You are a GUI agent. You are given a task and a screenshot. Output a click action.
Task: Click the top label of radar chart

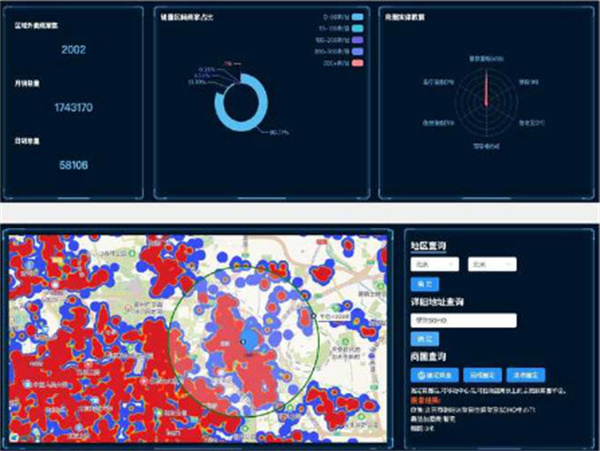486,58
